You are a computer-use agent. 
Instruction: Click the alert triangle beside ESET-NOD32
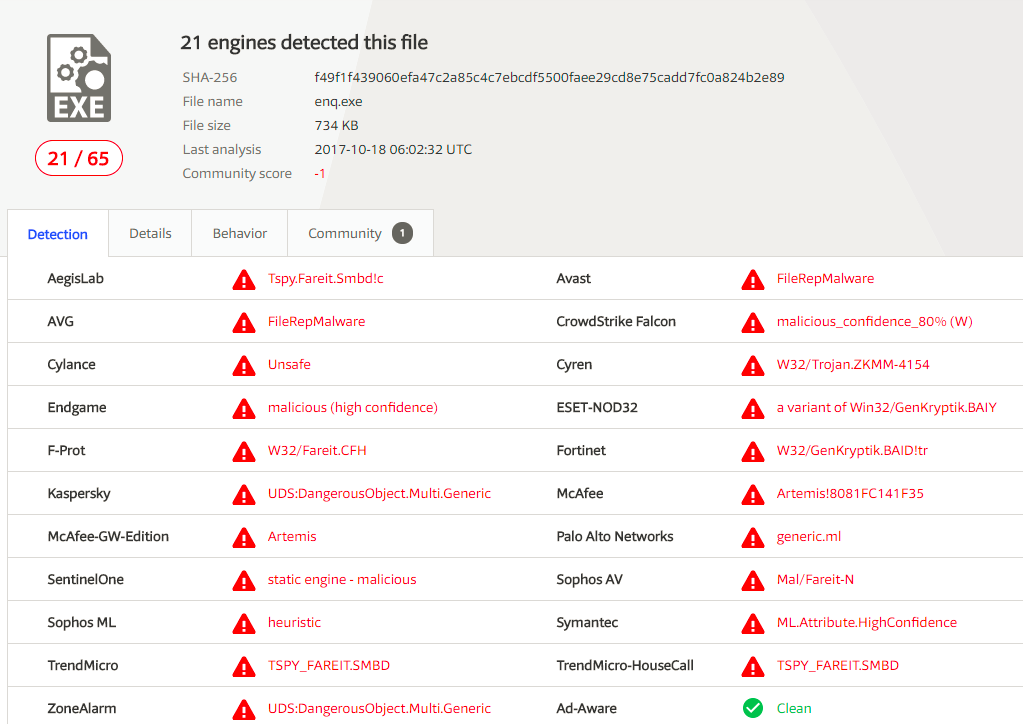tap(752, 408)
